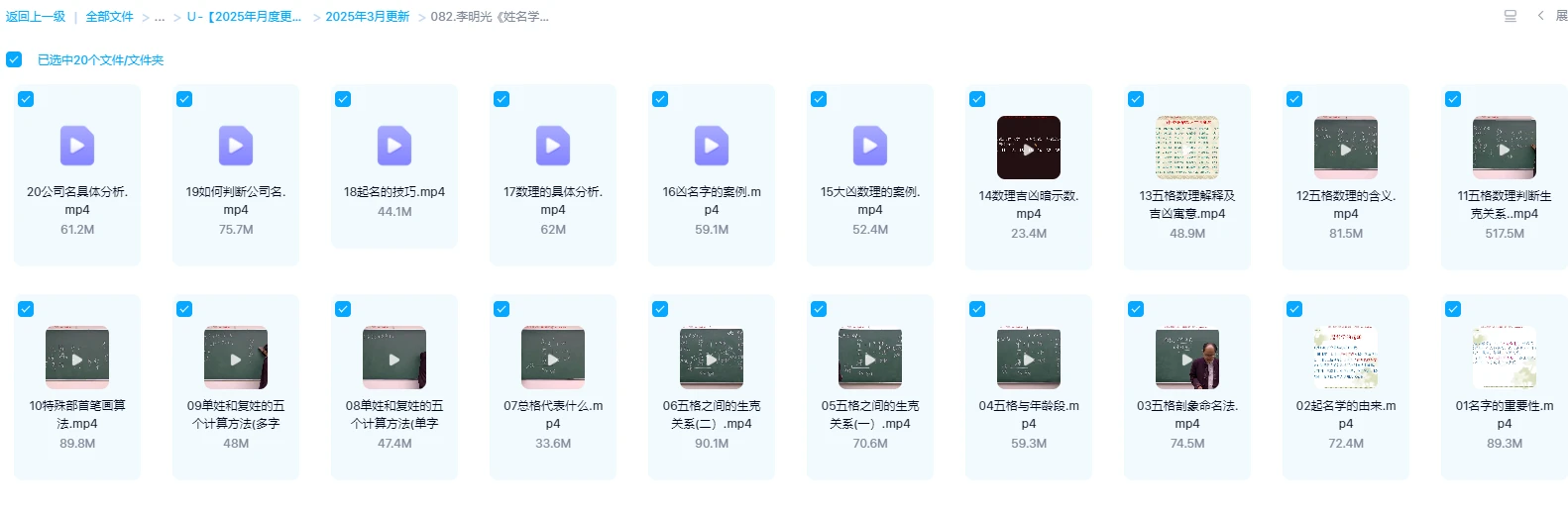Click the file name 04五格与年龄段.mp4
Viewport: 1568px width, 515px height.
[1029, 415]
